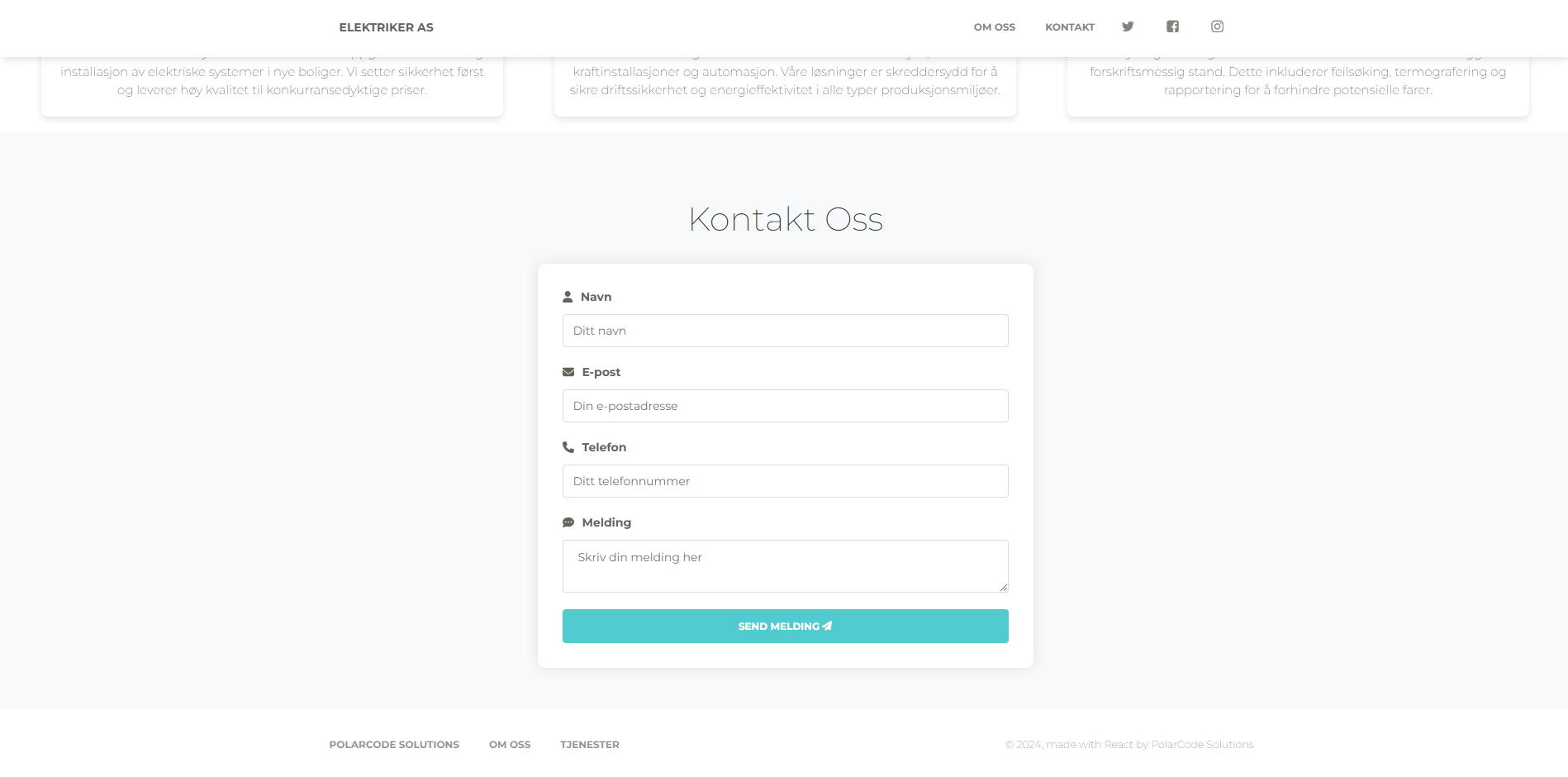The height and width of the screenshot is (777, 1568).
Task: Select the Din e-postadresse field
Action: (x=785, y=406)
